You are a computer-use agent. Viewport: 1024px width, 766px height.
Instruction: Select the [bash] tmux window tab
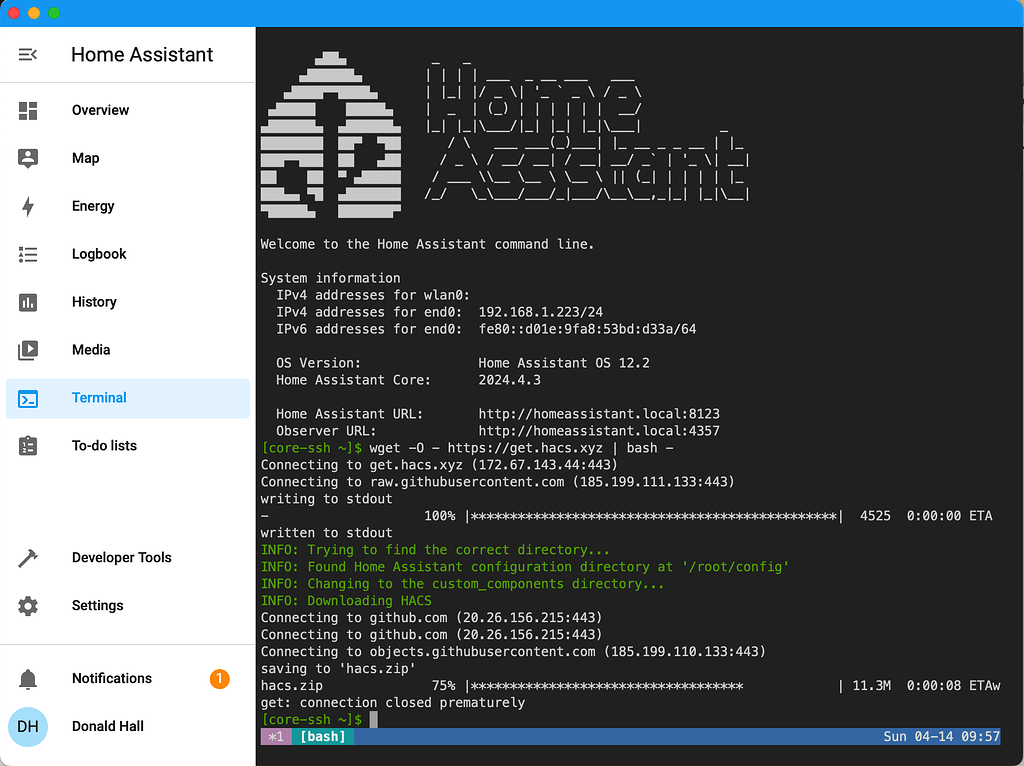click(x=323, y=737)
